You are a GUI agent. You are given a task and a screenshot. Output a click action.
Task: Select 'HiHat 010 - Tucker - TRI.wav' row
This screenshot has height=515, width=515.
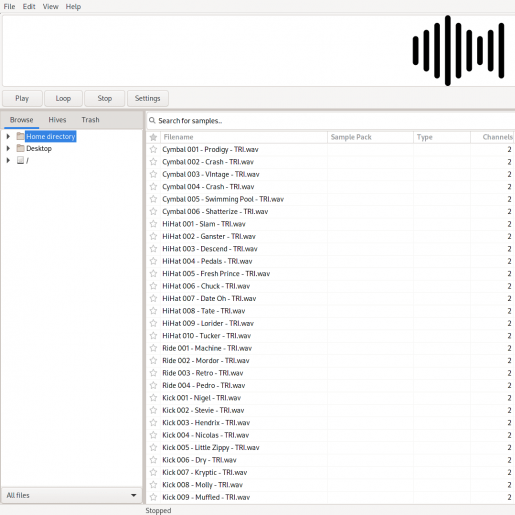[x=331, y=336]
